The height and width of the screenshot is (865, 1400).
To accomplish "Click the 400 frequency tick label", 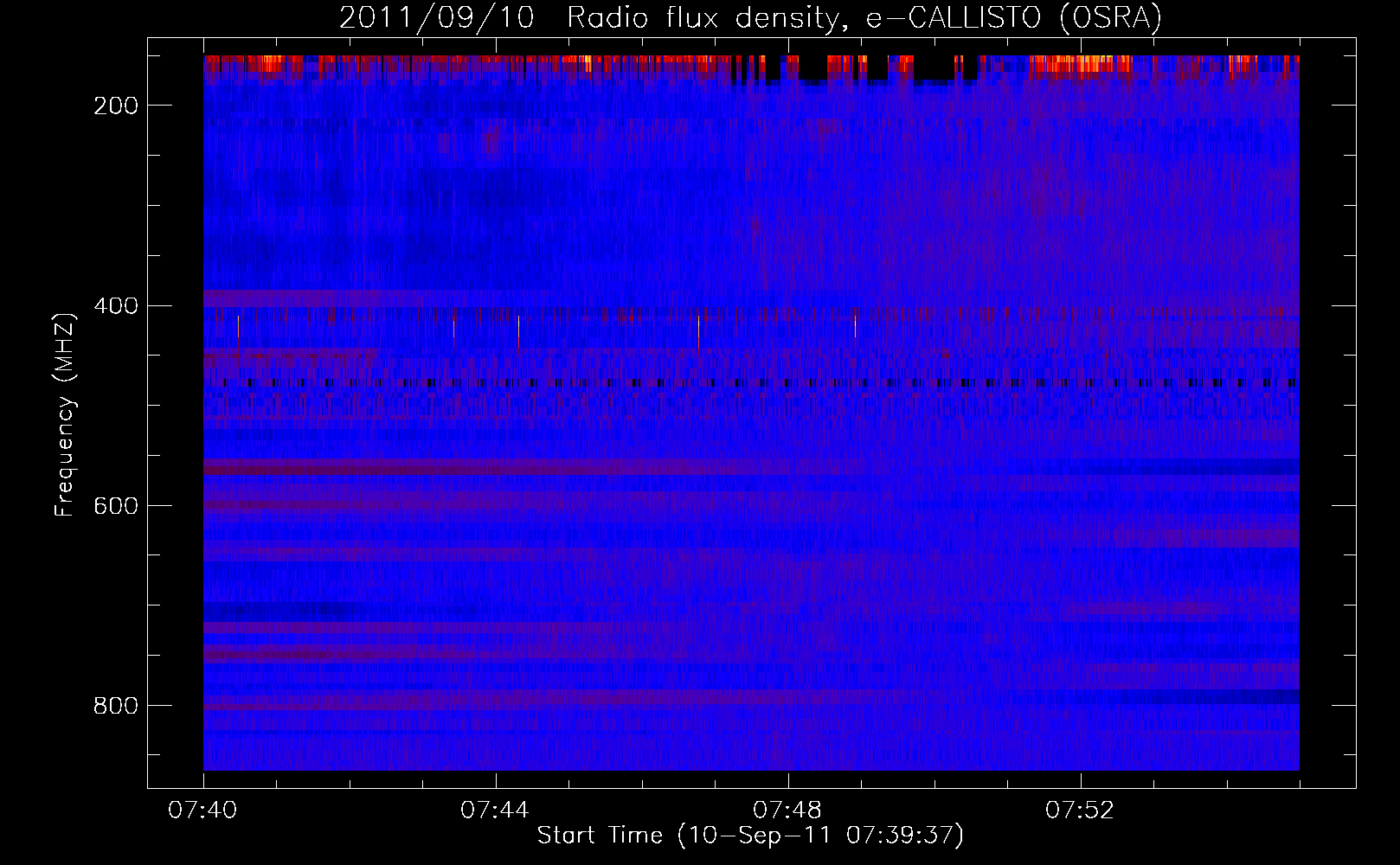I will click(x=114, y=306).
